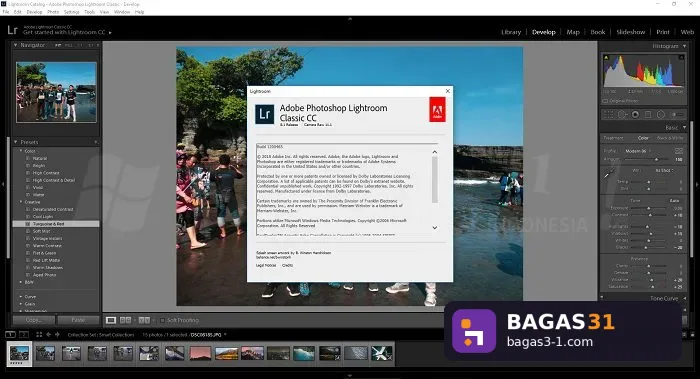
Task: Click the Y|Y reference view icon
Action: pos(144,320)
